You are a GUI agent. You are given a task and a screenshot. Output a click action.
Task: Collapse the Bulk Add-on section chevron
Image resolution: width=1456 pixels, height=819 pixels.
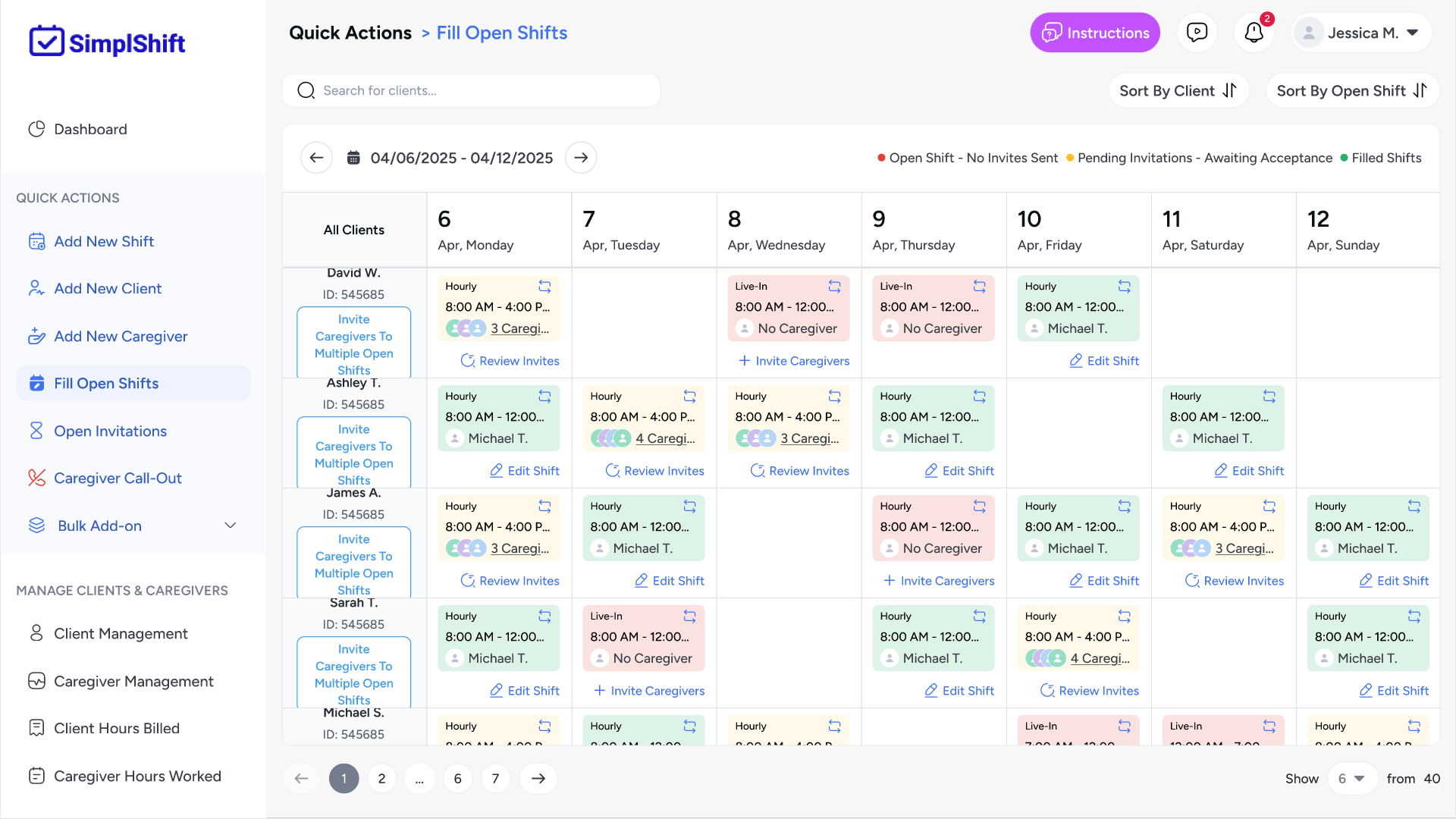point(231,525)
